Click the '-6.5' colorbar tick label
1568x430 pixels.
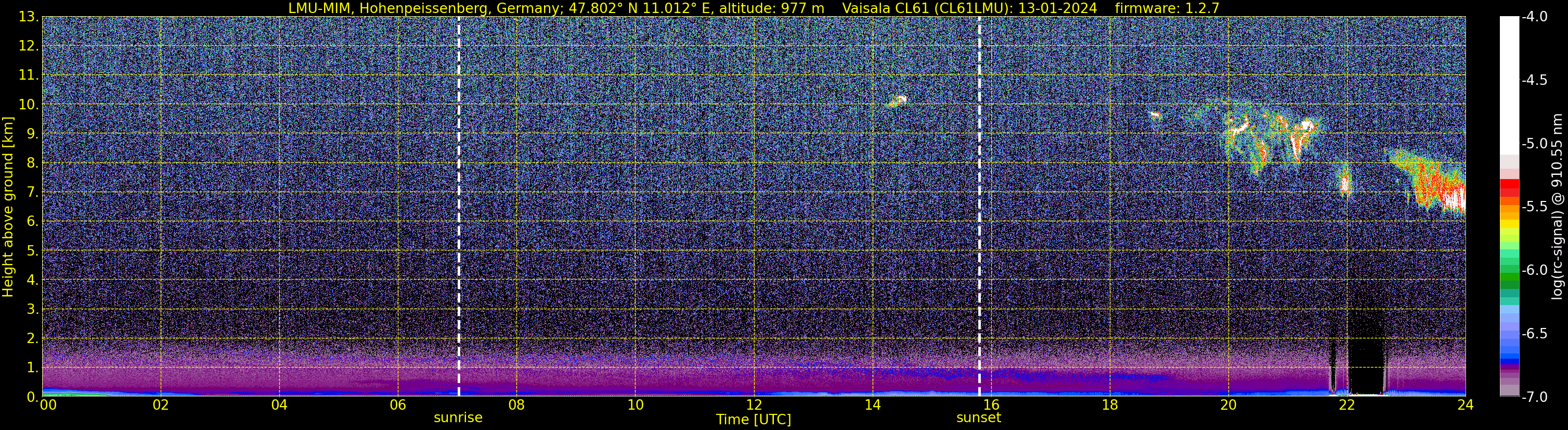pyautogui.click(x=1534, y=334)
